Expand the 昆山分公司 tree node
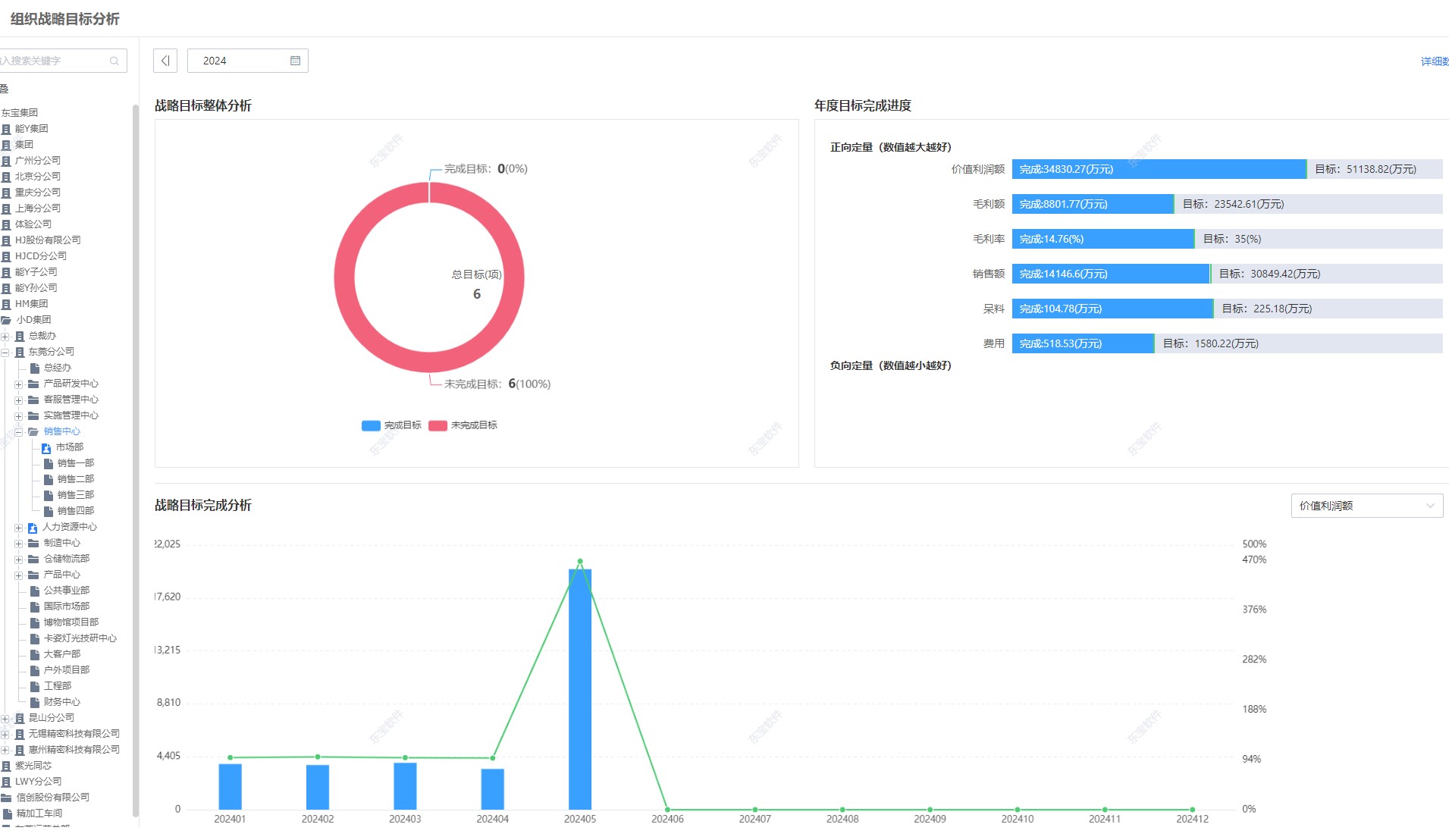Screen dimensions: 1449x840 point(5,719)
